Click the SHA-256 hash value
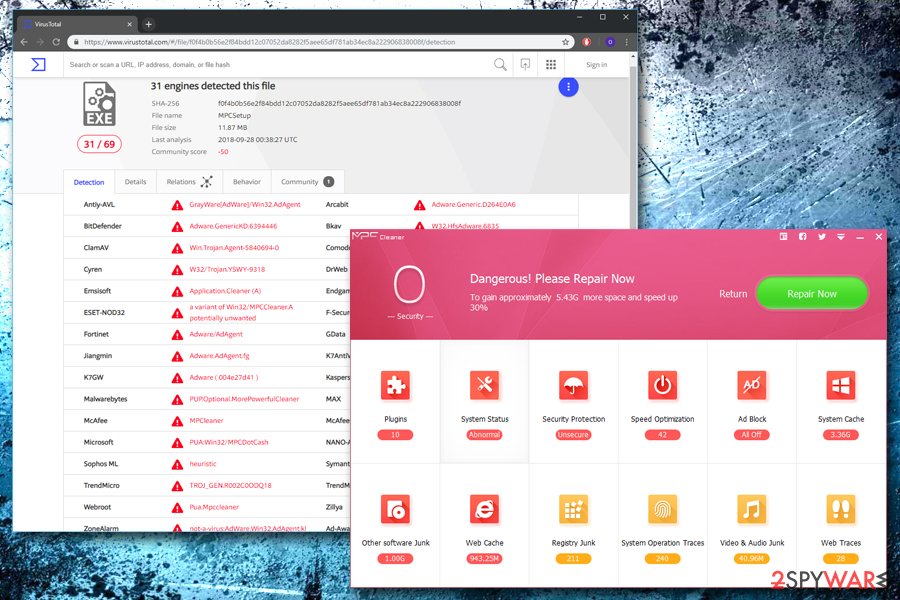The image size is (900, 600). pos(339,103)
